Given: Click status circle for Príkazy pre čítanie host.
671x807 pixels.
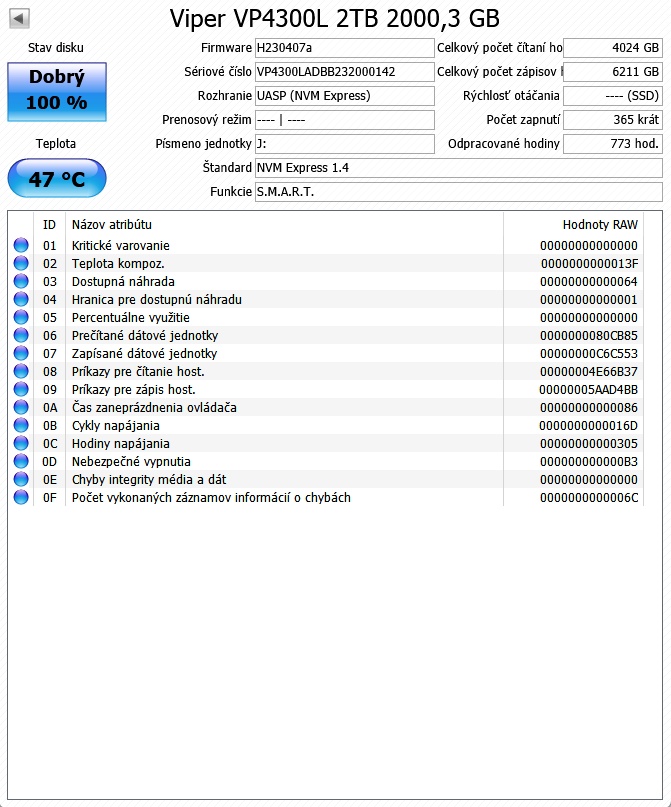Looking at the screenshot, I should coord(21,371).
